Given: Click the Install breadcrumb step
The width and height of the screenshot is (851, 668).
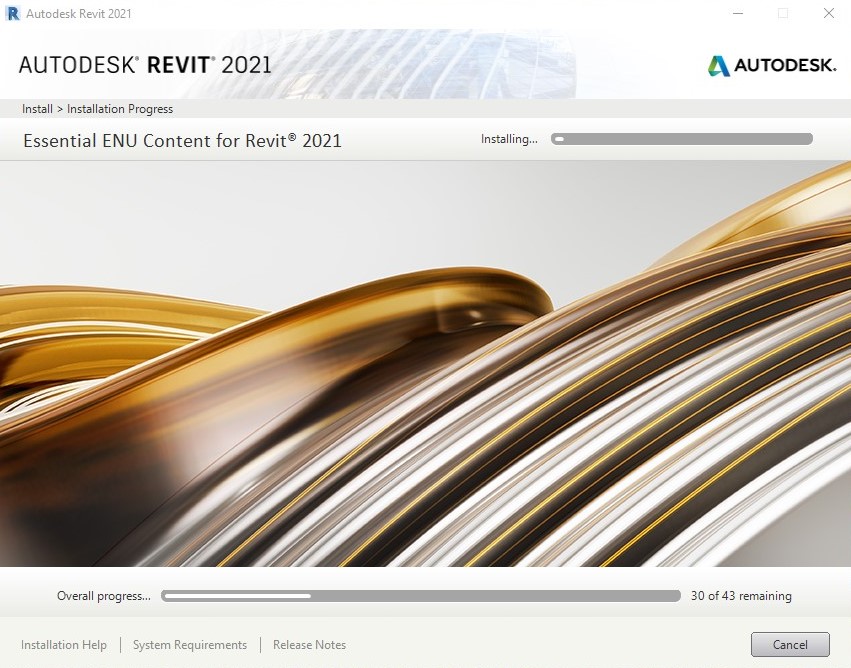Looking at the screenshot, I should 37,109.
